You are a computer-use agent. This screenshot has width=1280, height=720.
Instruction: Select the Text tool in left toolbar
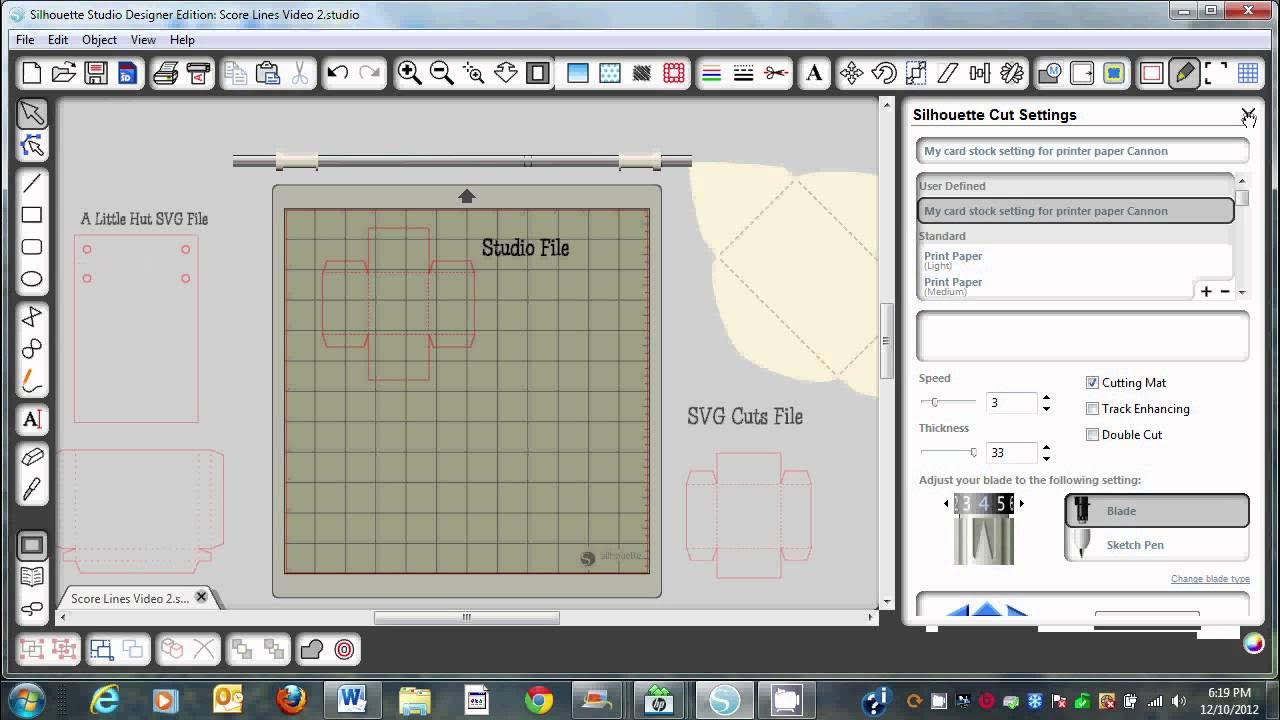click(32, 419)
